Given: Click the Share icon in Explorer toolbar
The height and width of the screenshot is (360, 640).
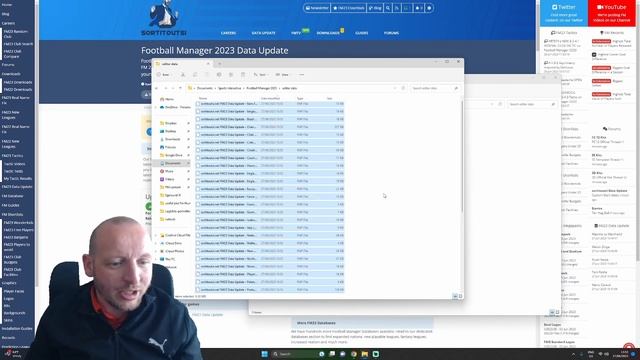Looking at the screenshot, I should 231,75.
